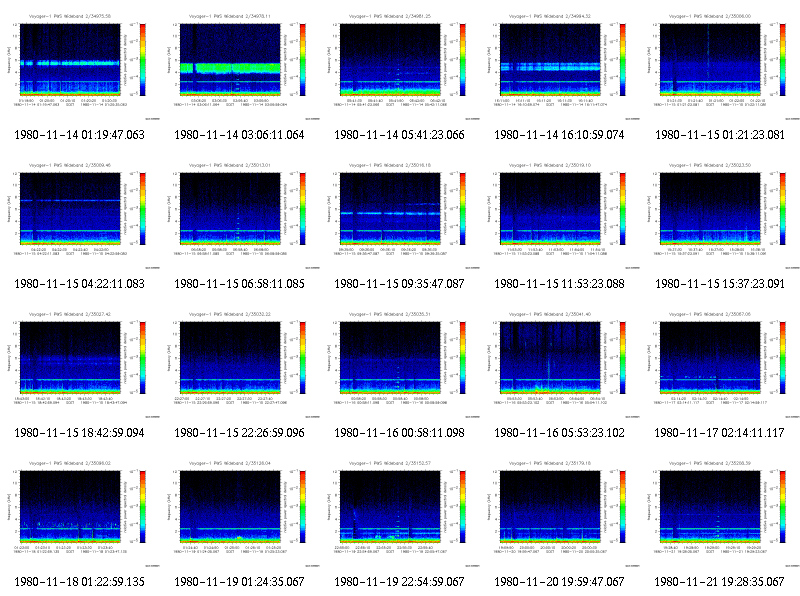The height and width of the screenshot is (596, 800).
Task: Open spectrogram thumbnail for 1980-11-15 01:21:23.081
Action: click(720, 66)
